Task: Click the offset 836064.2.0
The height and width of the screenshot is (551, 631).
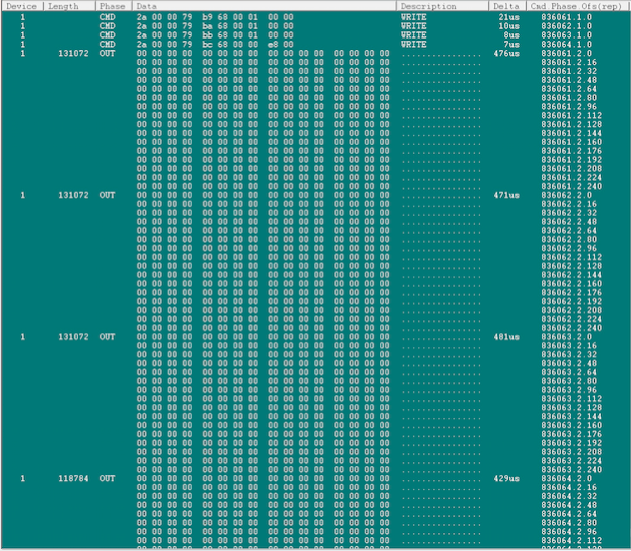Action: 567,478
